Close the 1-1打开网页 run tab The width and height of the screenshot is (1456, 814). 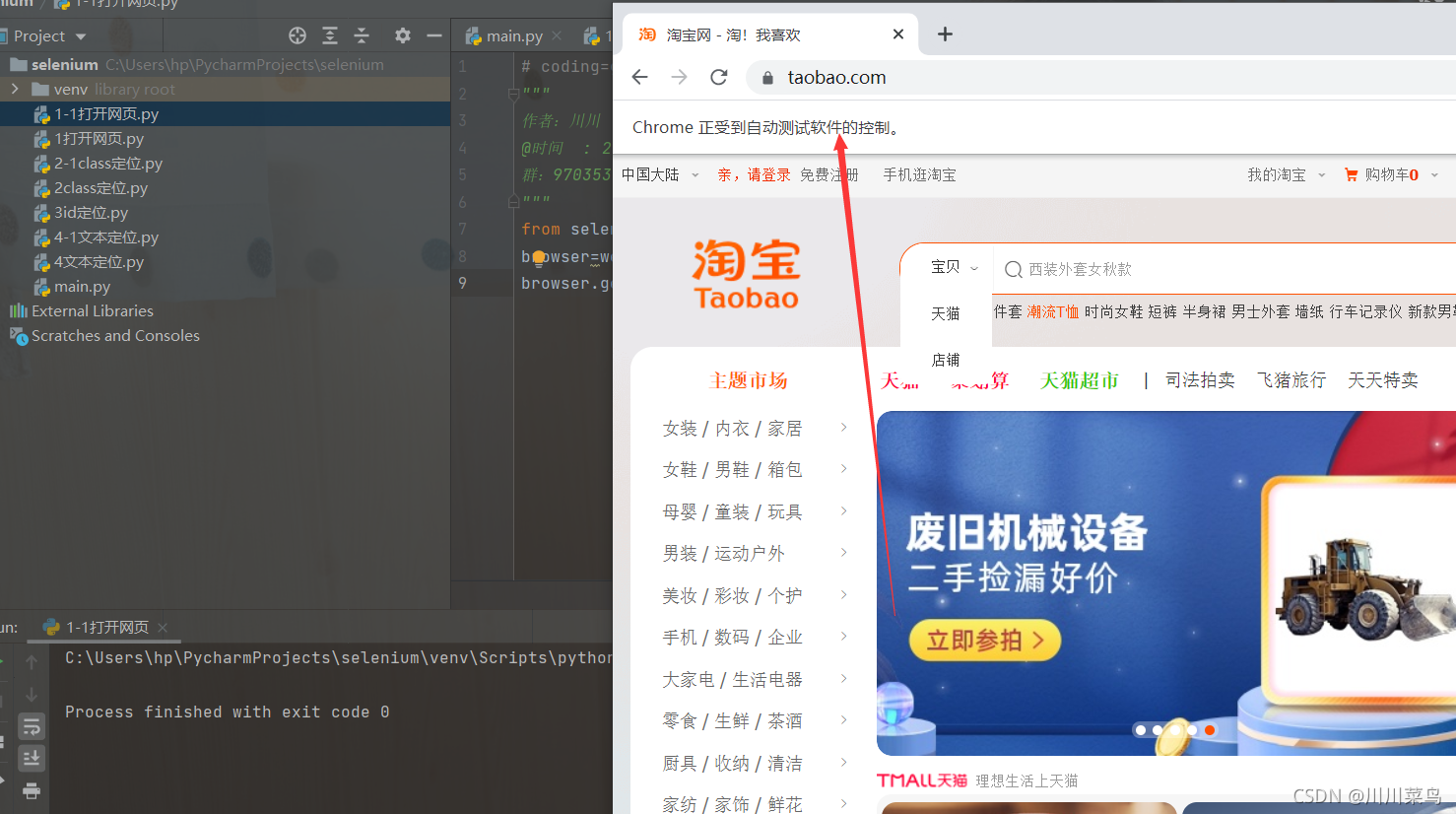[x=163, y=628]
